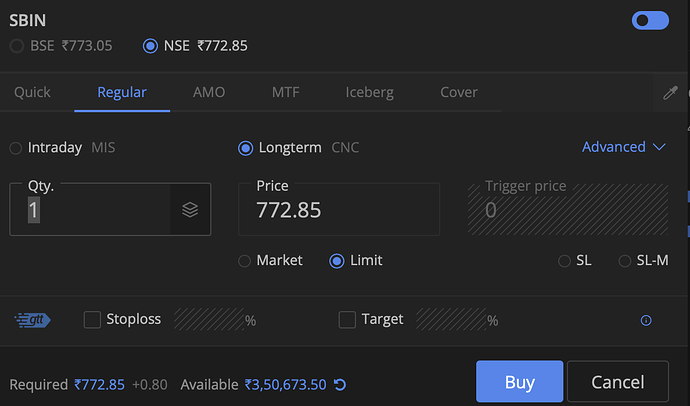Screen dimensions: 690x406
Task: Select the SL-M order type
Action: pyautogui.click(x=625, y=261)
